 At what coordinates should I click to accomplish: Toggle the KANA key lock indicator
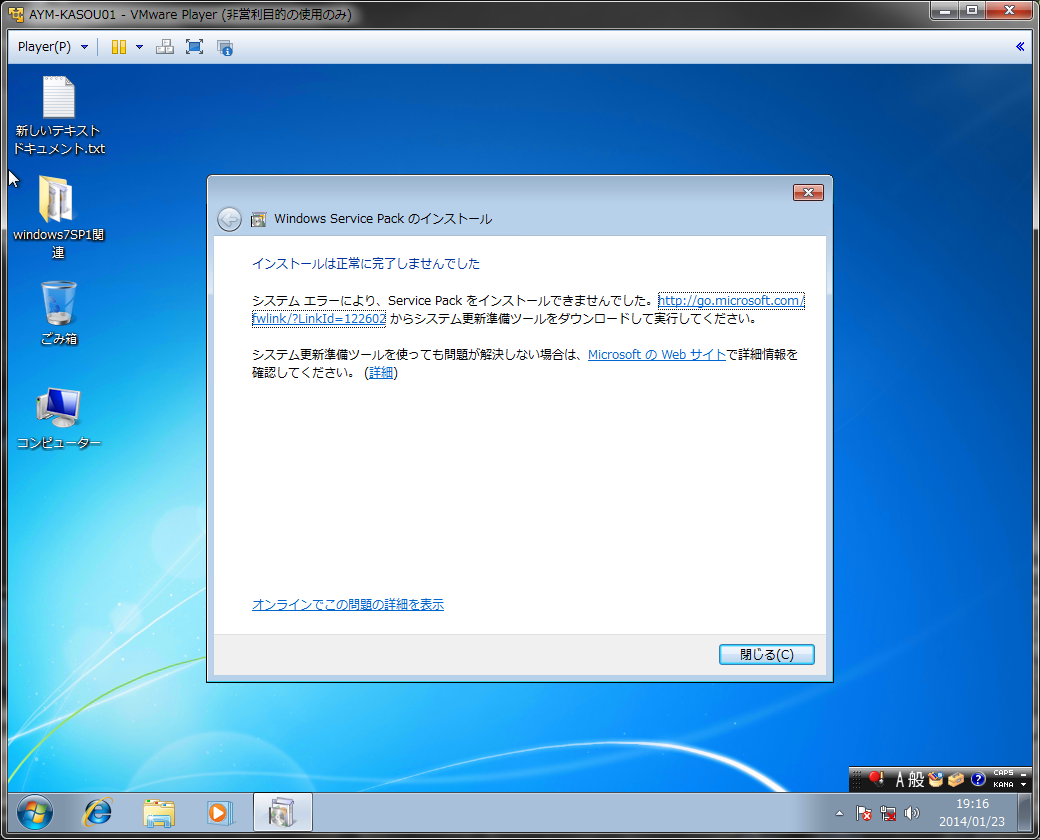[1003, 784]
